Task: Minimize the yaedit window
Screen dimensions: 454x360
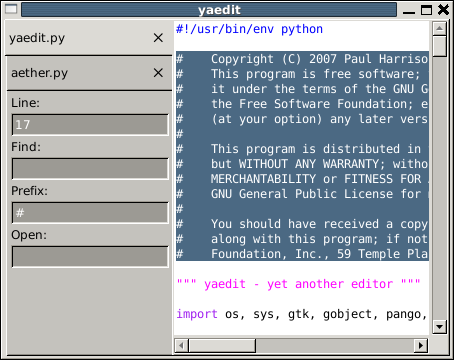Action: click(409, 10)
